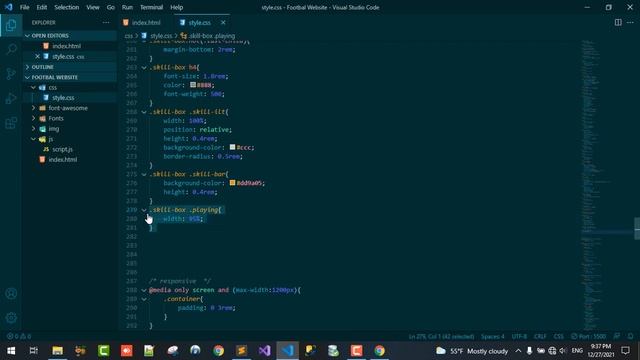Close the style.css editor tab
Image resolution: width=640 pixels, height=360 pixels.
(x=223, y=22)
